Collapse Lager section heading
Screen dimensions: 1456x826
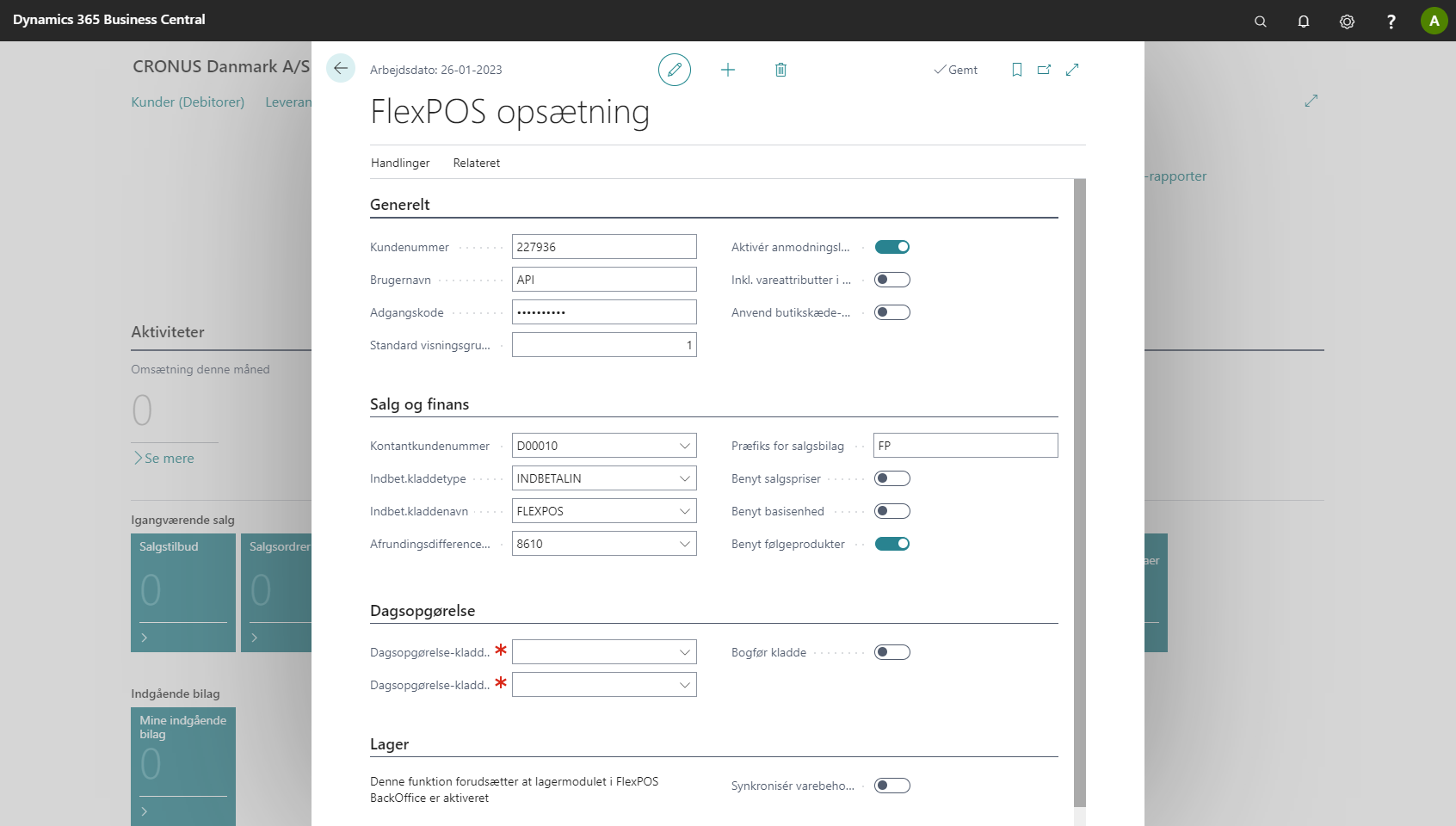pyautogui.click(x=390, y=744)
